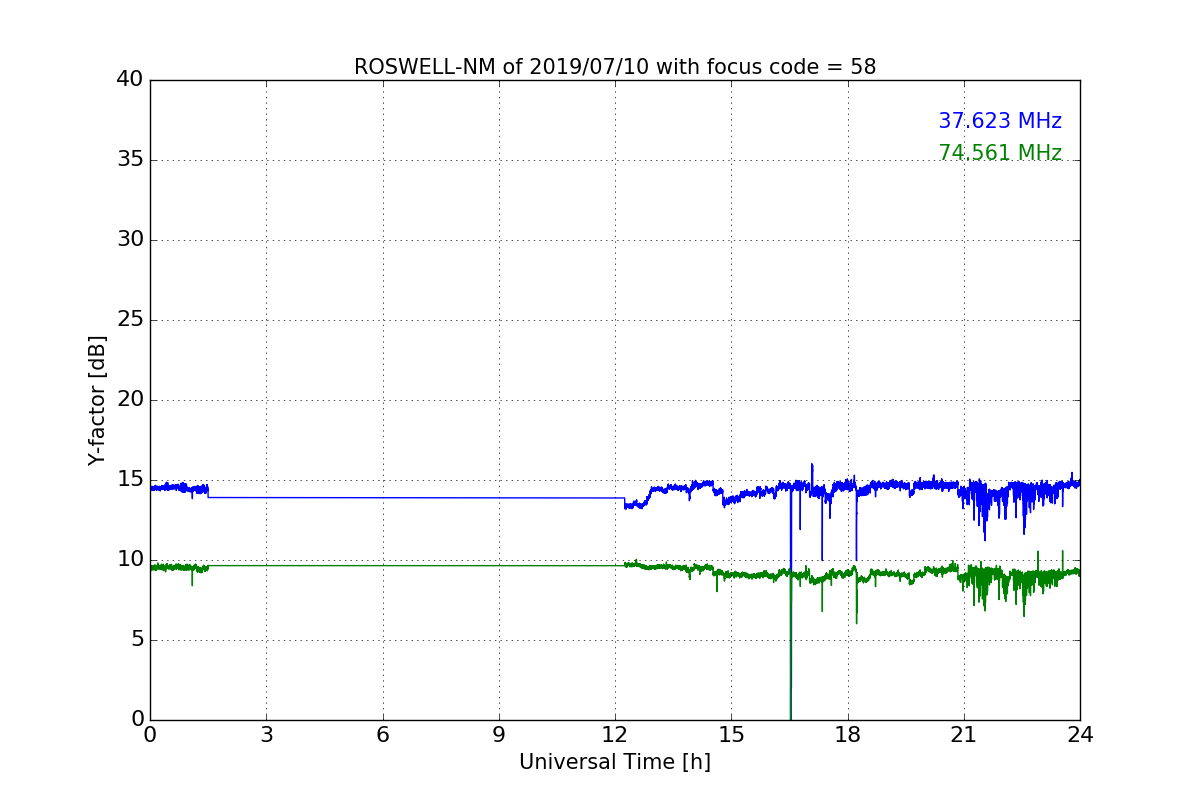Select the green '74.561 MHz' legend label
The height and width of the screenshot is (800, 1200).
coord(1000,153)
